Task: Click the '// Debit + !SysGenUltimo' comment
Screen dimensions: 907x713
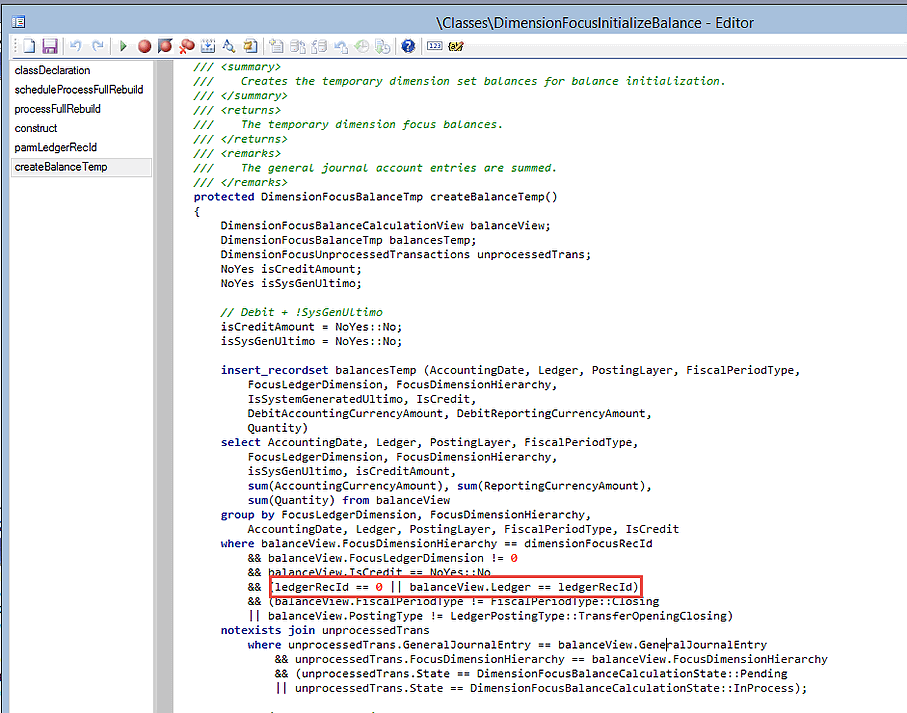Action: point(301,312)
